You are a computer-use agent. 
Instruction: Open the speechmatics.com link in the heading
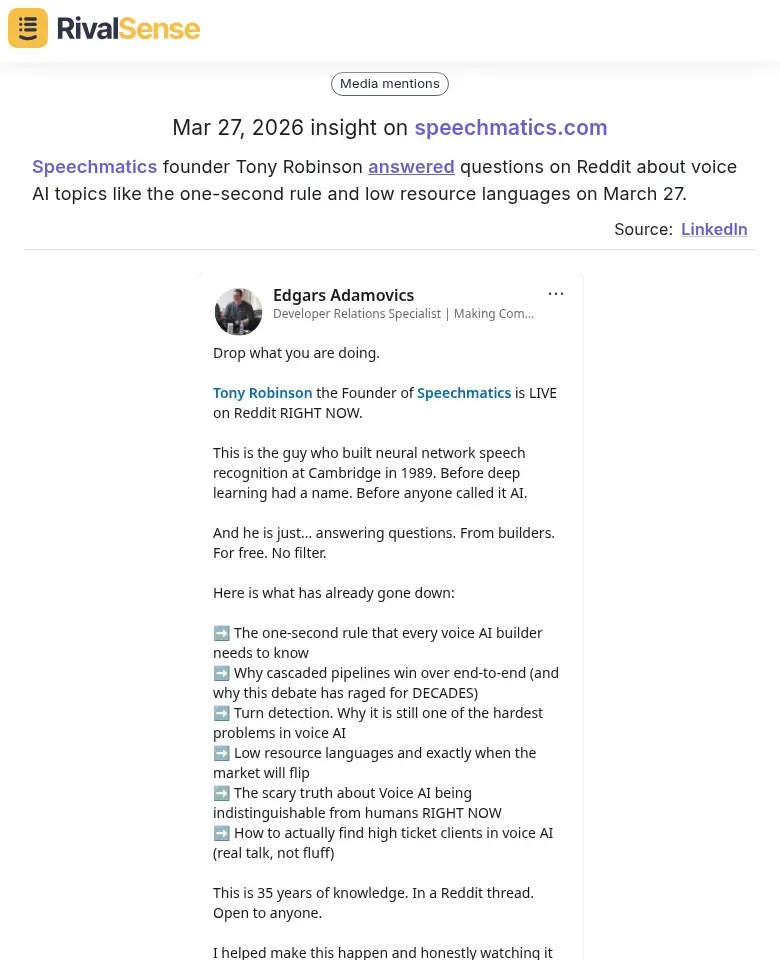click(511, 127)
